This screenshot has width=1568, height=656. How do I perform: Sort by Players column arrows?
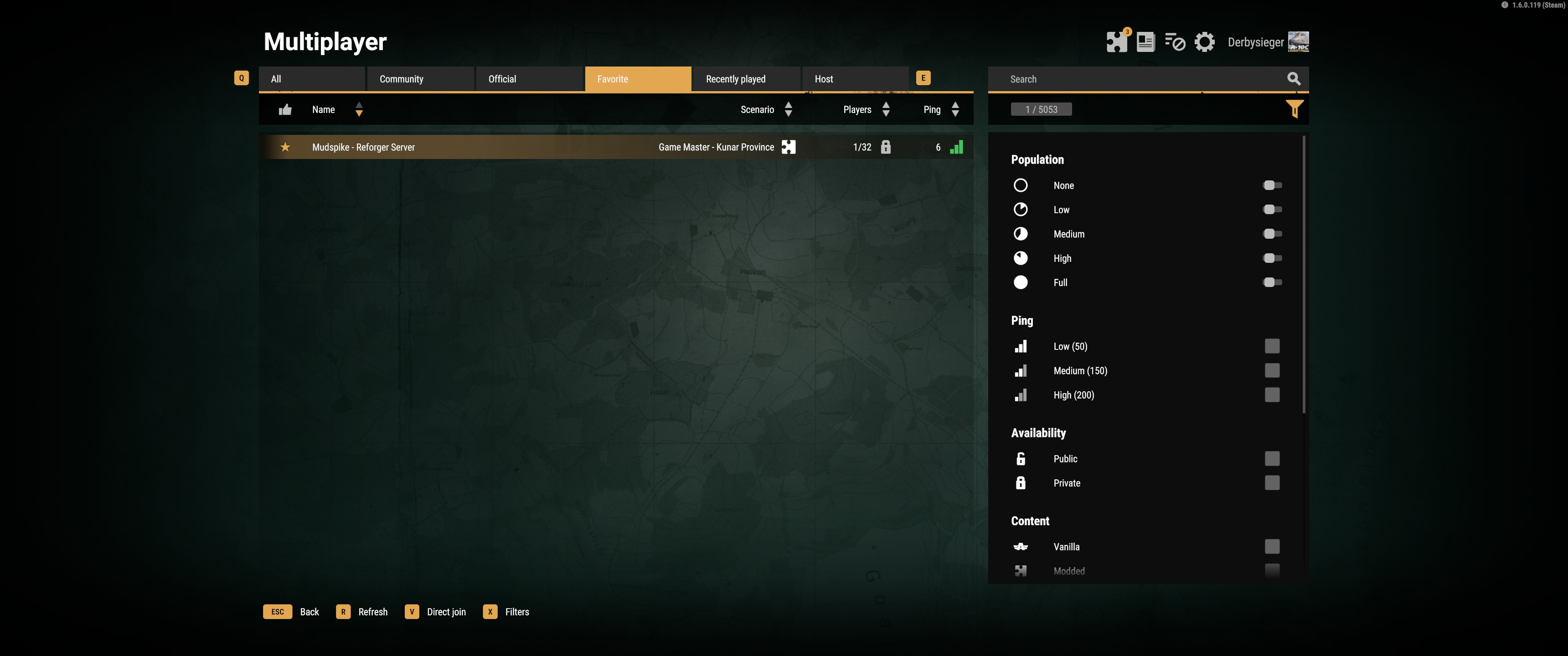886,109
